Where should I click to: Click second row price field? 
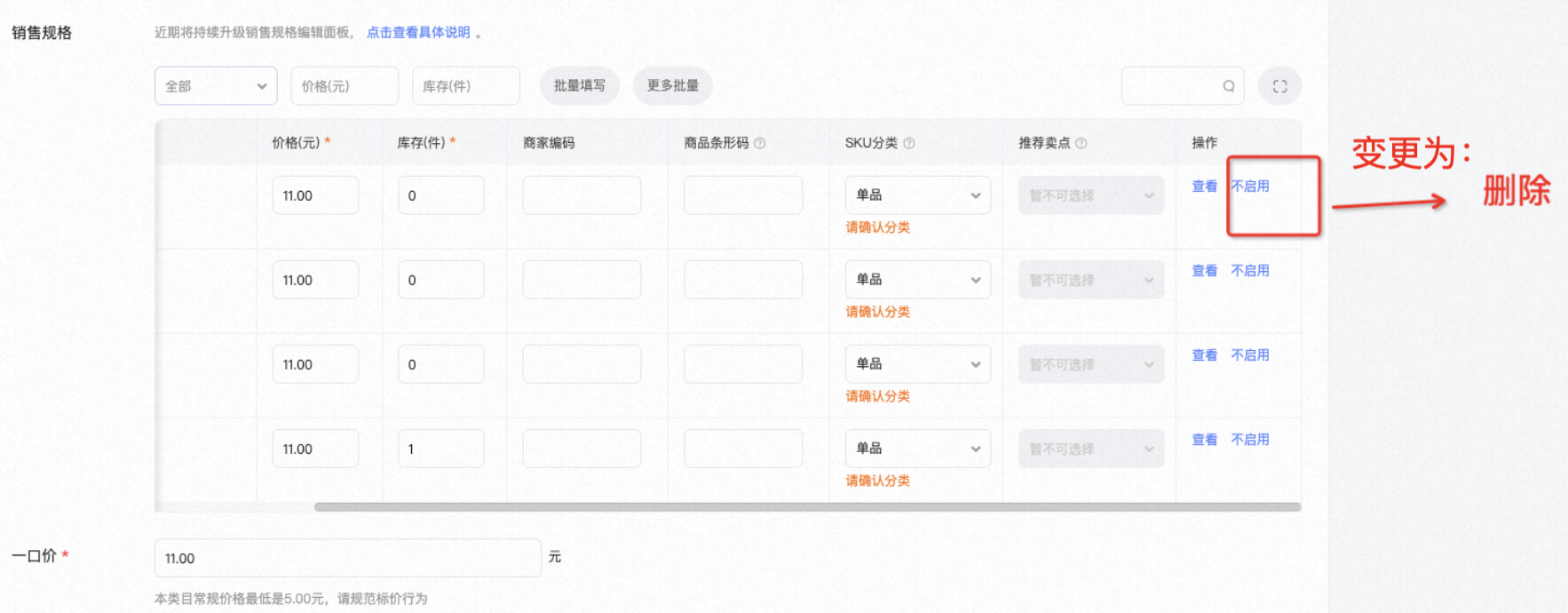315,279
